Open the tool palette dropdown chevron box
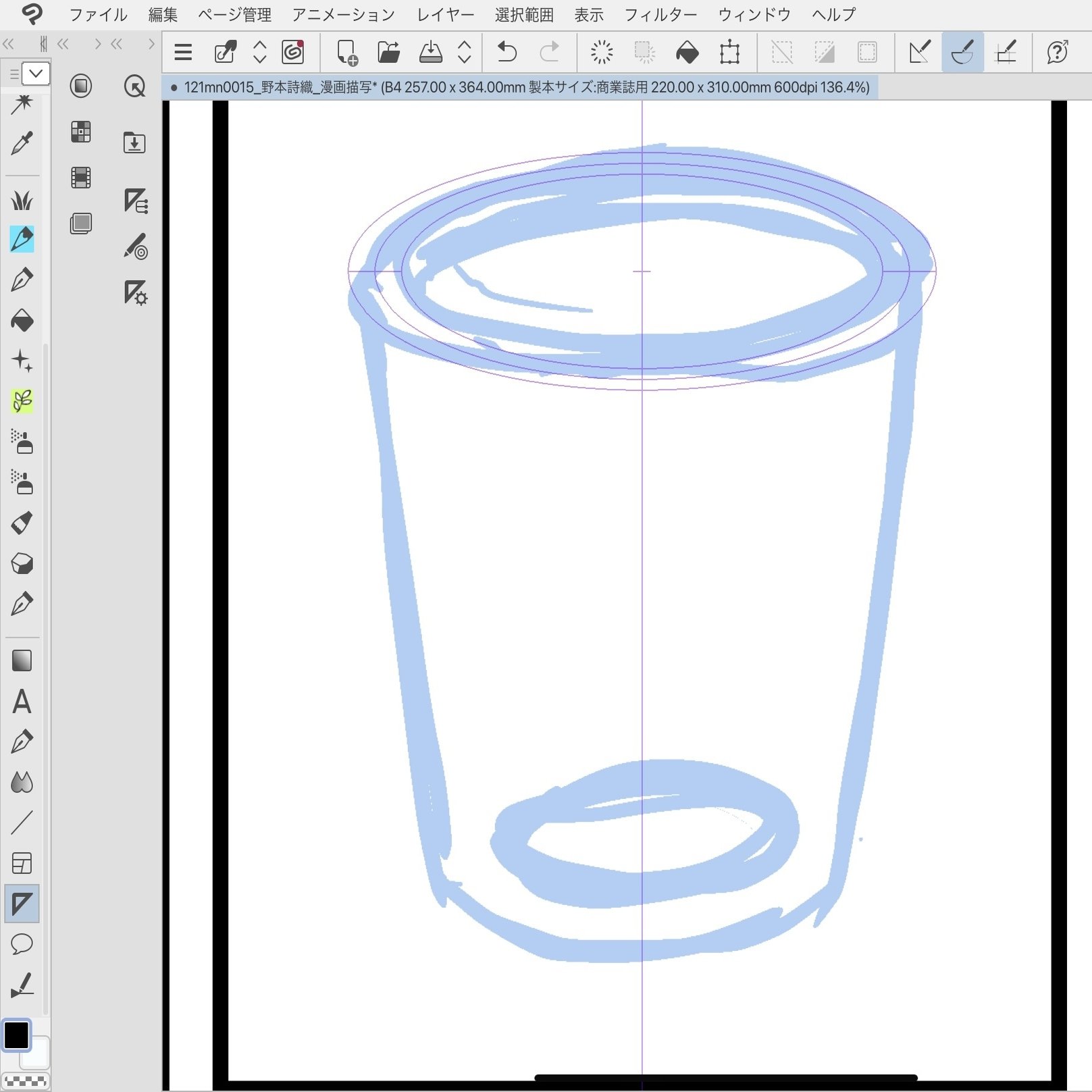The height and width of the screenshot is (1092, 1092). pos(36,73)
